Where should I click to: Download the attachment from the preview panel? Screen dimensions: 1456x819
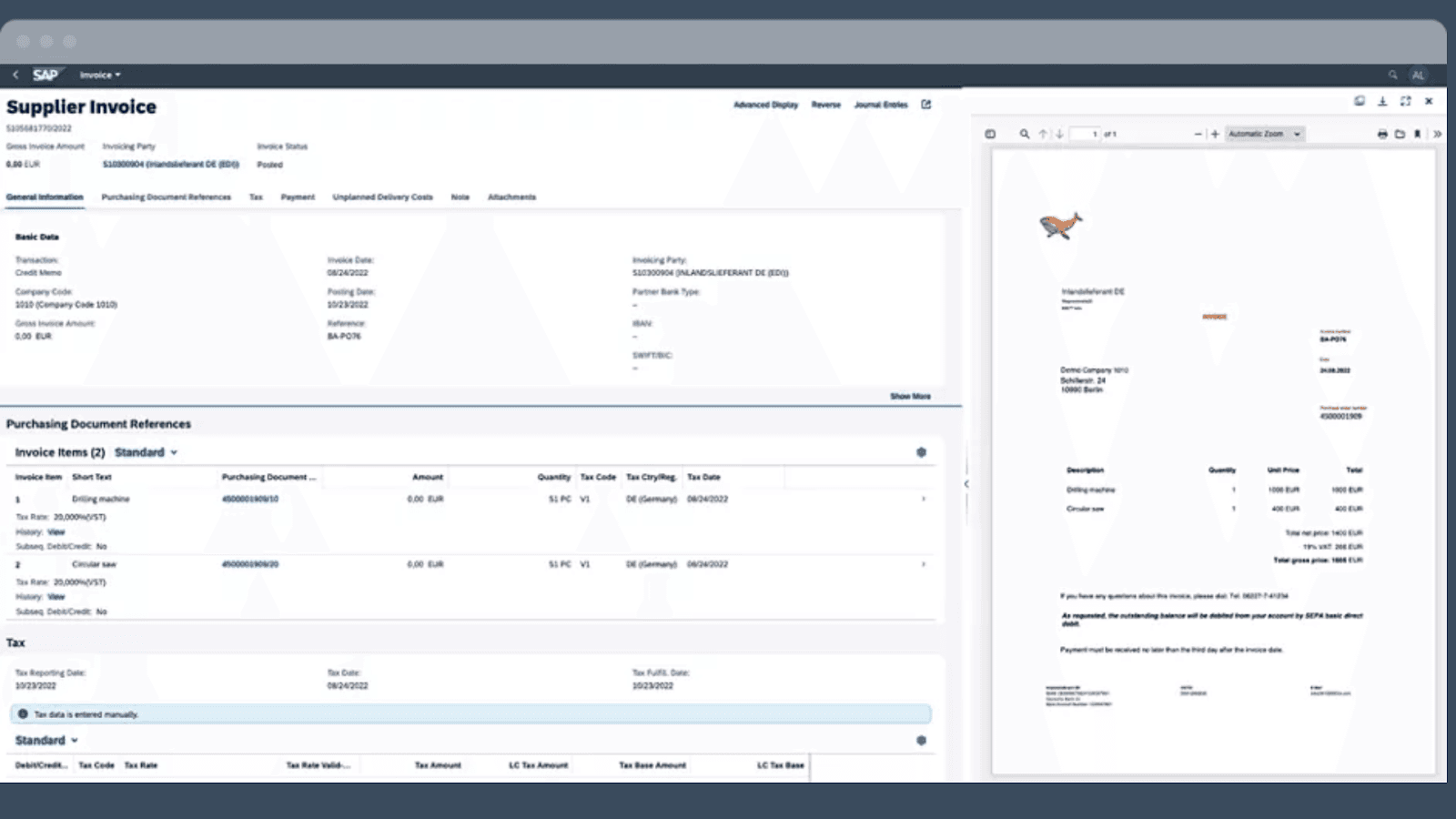coord(1382,101)
